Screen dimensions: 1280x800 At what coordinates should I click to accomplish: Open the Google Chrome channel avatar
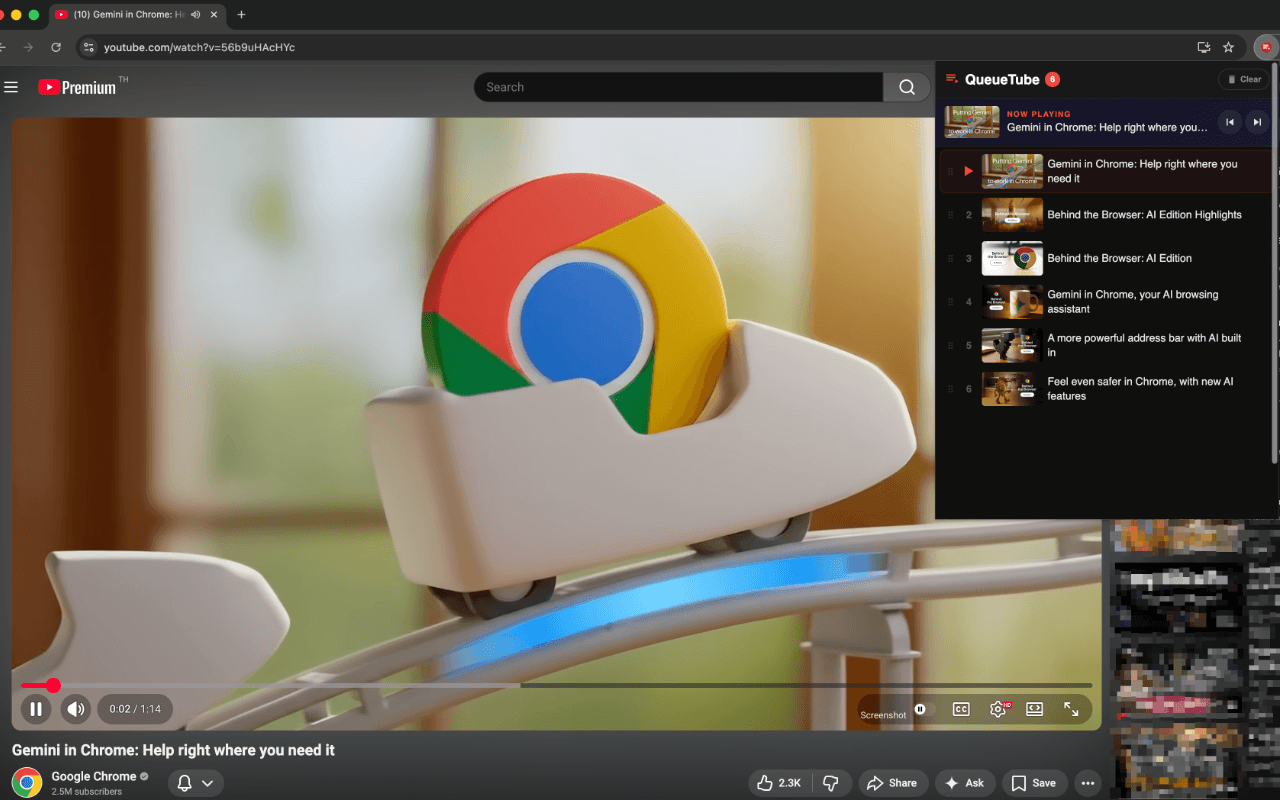point(27,782)
